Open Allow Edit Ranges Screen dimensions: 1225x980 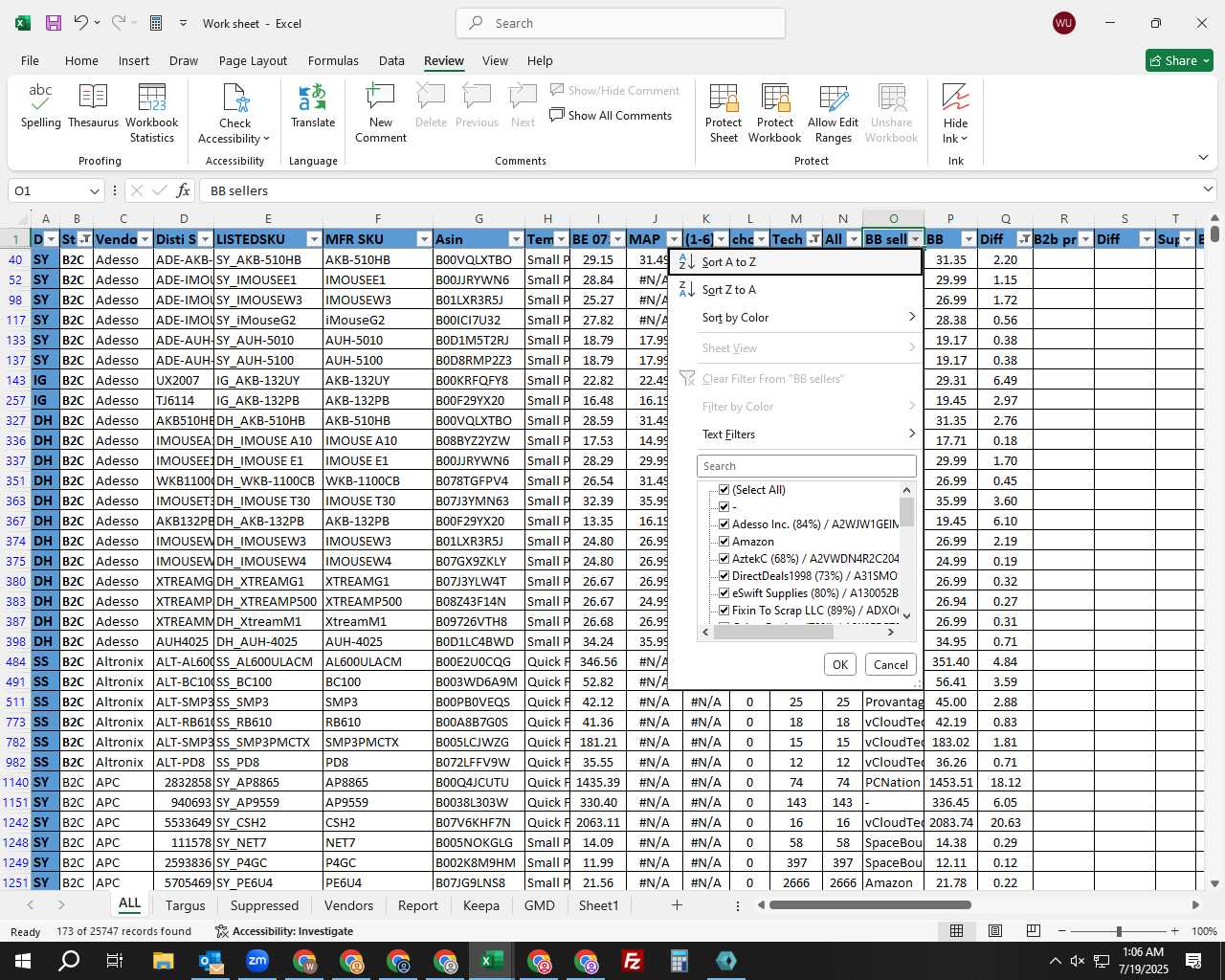pyautogui.click(x=833, y=113)
